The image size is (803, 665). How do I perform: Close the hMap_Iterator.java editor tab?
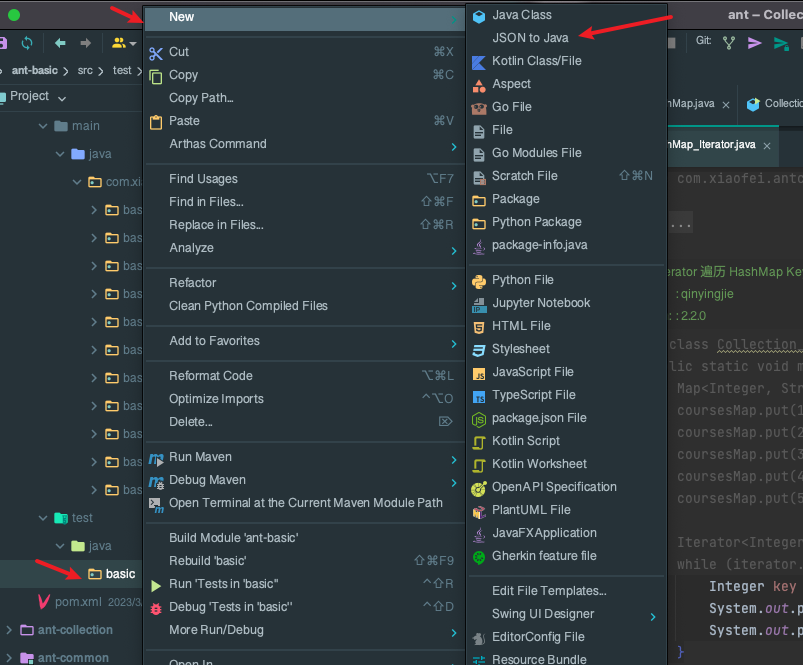tap(768, 145)
